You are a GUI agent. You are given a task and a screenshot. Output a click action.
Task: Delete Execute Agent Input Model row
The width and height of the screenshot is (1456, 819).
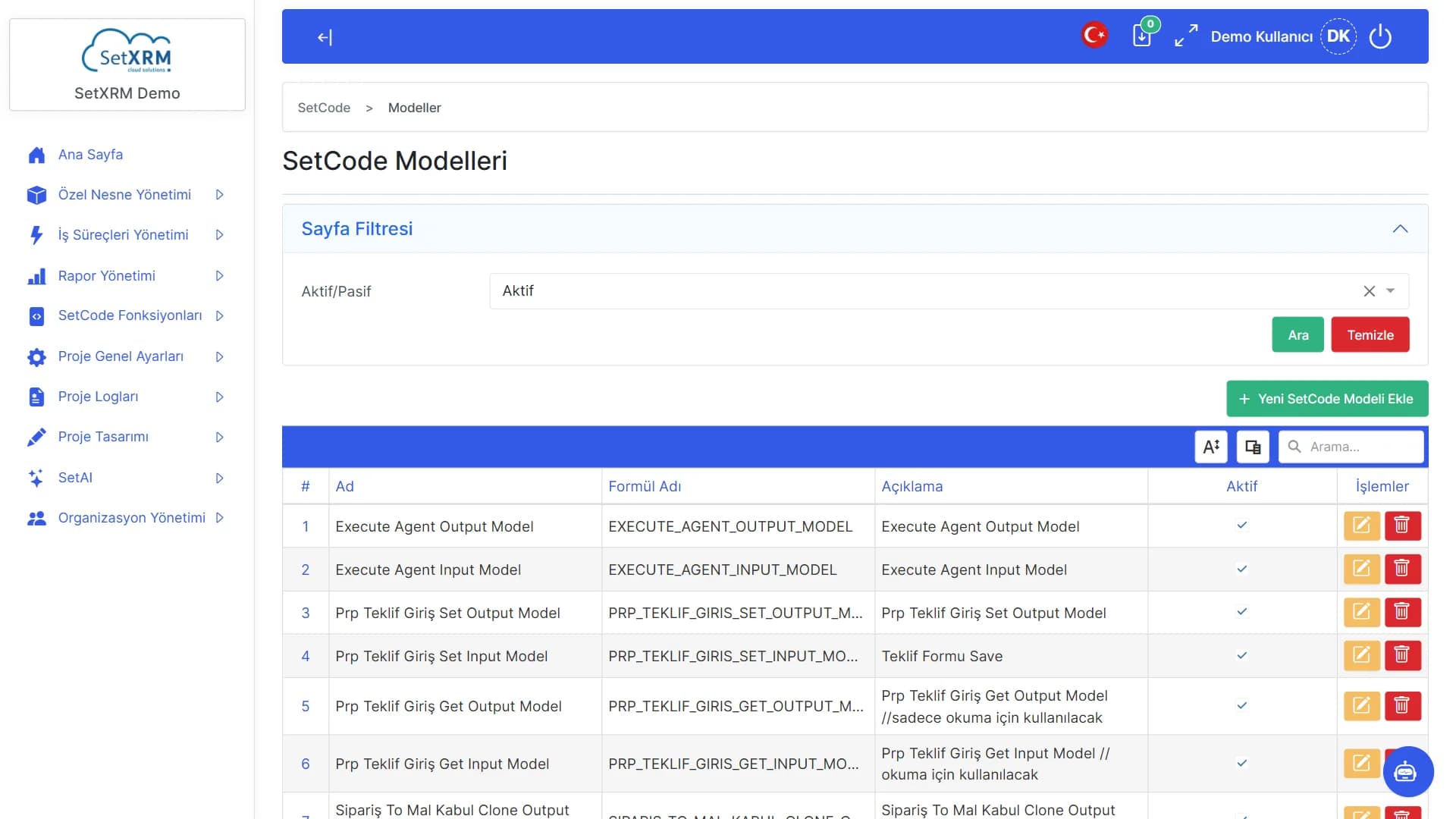pos(1402,569)
